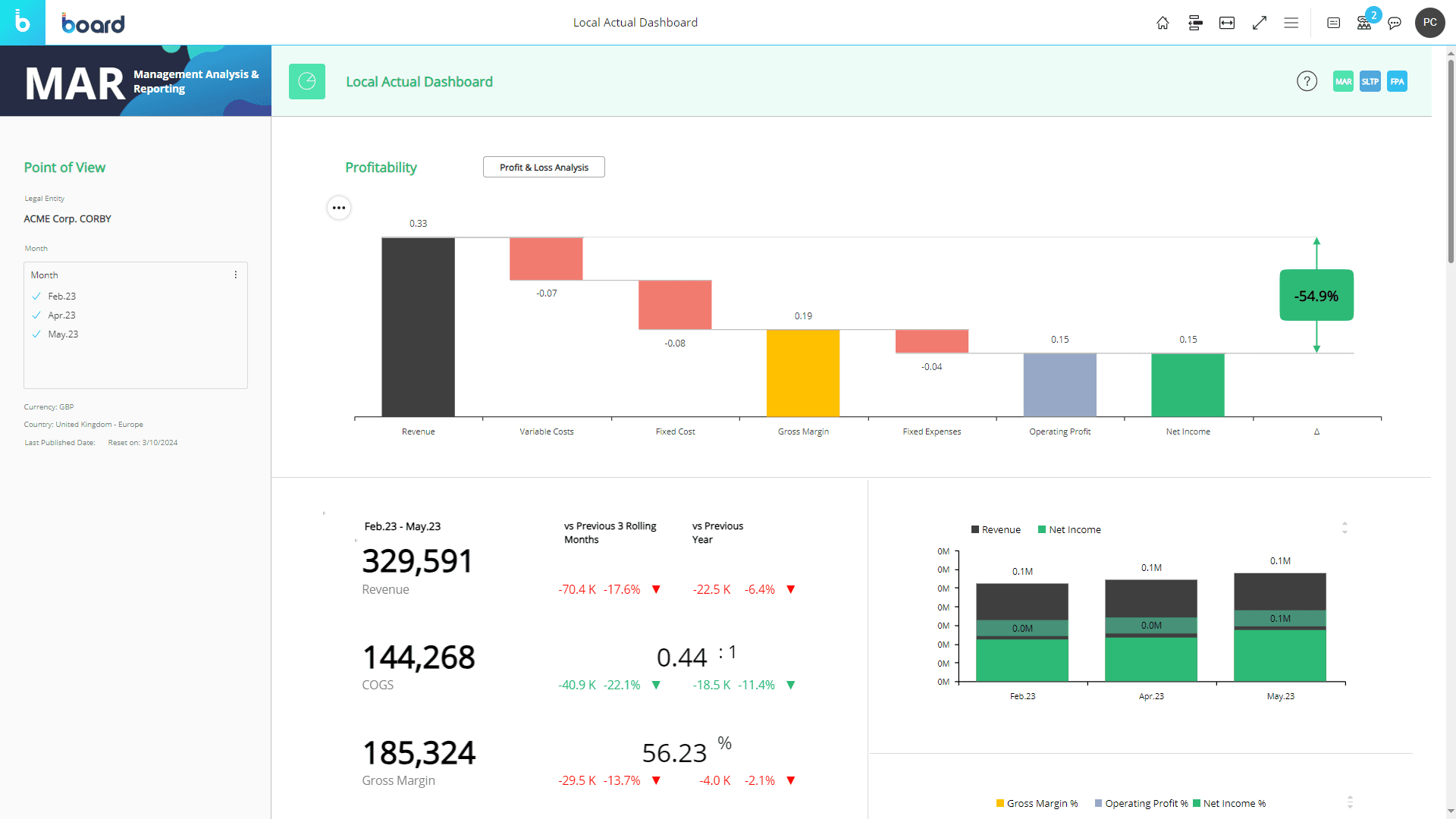Screen dimensions: 1456x819
Task: Click the yellow Gross Margin bar
Action: click(x=803, y=372)
